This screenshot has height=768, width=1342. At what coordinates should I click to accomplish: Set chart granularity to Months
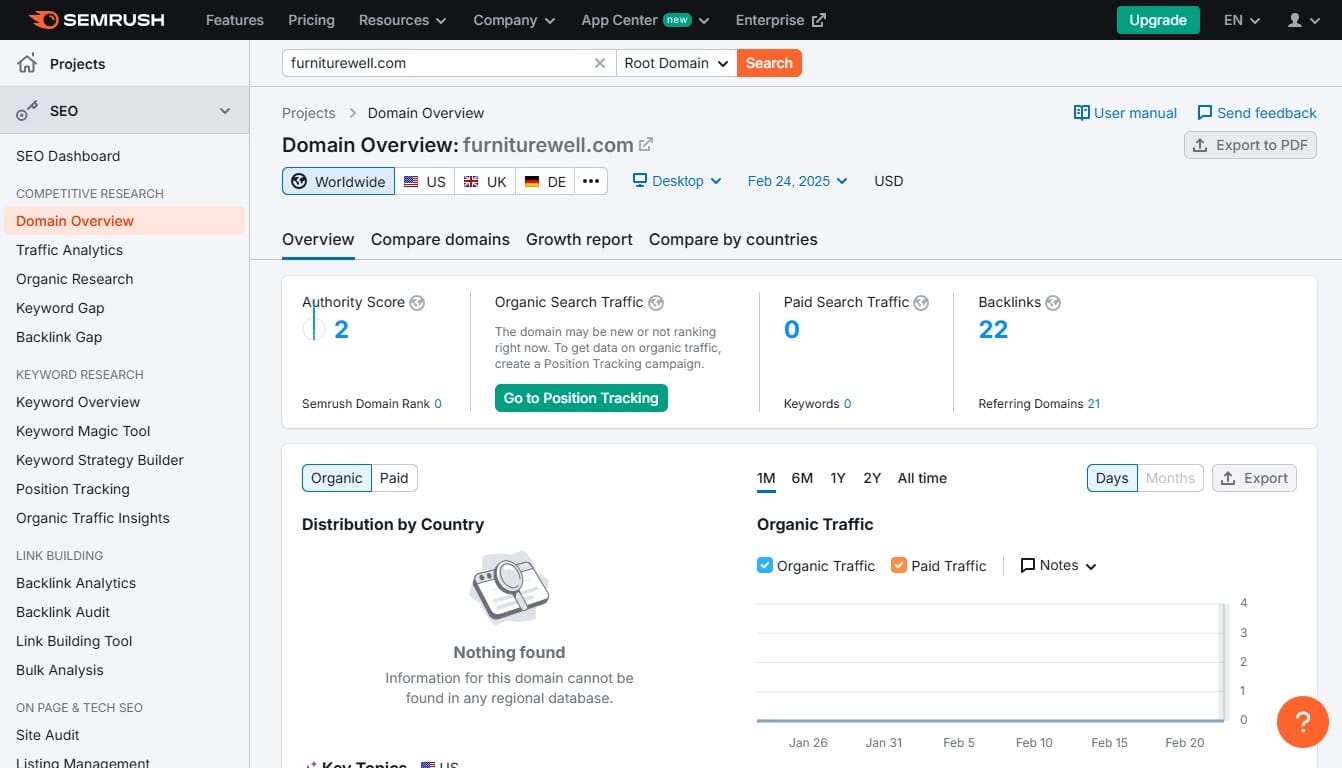tap(1170, 478)
